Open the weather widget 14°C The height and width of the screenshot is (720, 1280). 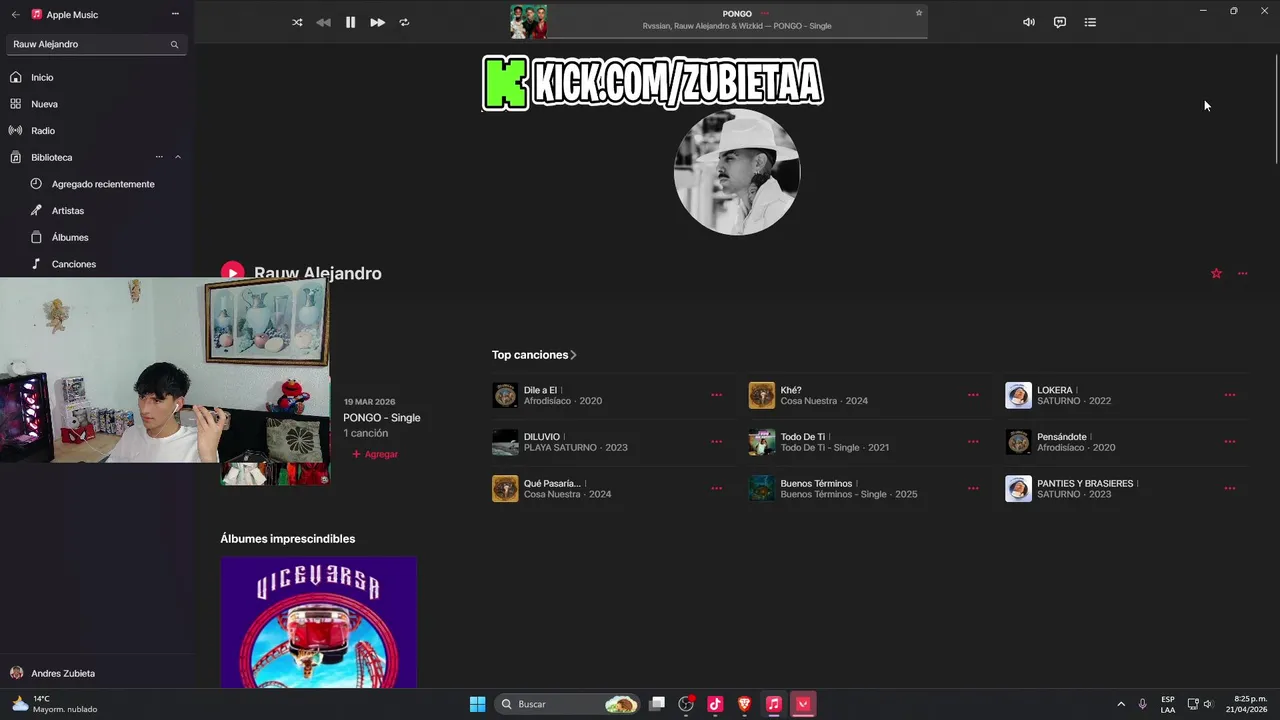55,704
